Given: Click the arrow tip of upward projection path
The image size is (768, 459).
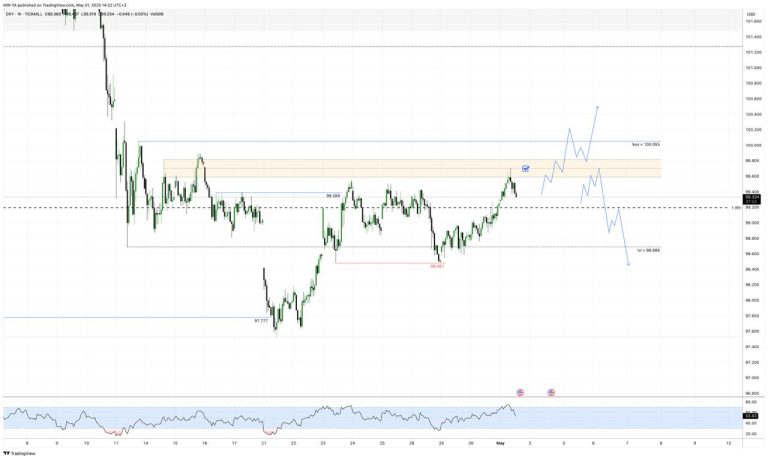Looking at the screenshot, I should (598, 106).
